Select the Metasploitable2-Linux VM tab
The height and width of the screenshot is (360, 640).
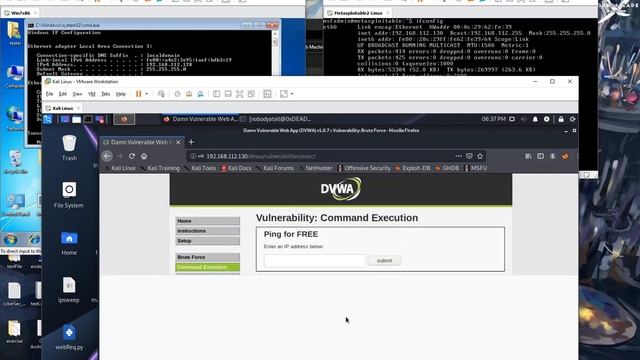(358, 13)
